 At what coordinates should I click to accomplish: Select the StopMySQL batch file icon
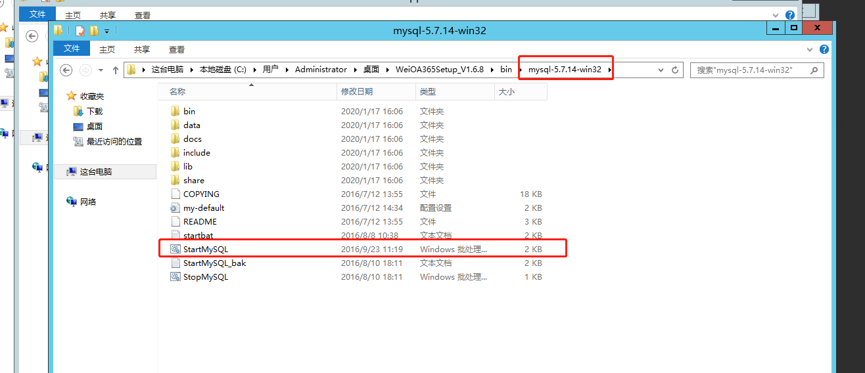click(x=175, y=276)
